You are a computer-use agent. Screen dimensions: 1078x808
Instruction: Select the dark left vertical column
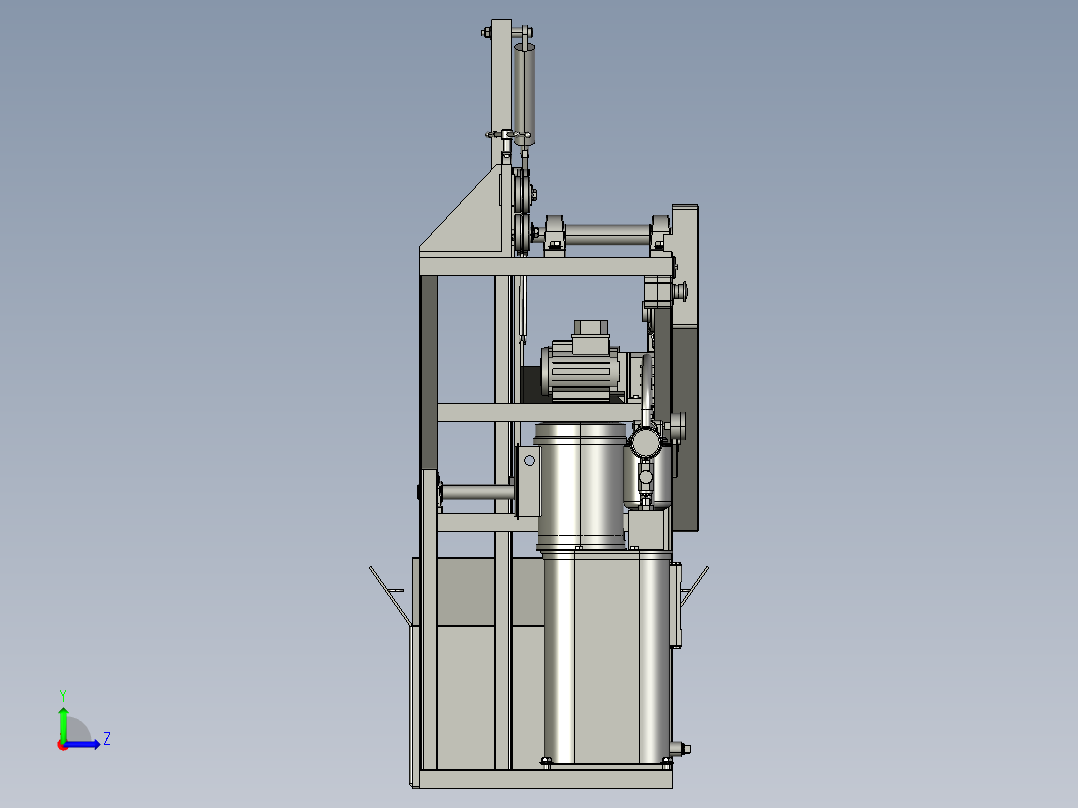pos(428,375)
